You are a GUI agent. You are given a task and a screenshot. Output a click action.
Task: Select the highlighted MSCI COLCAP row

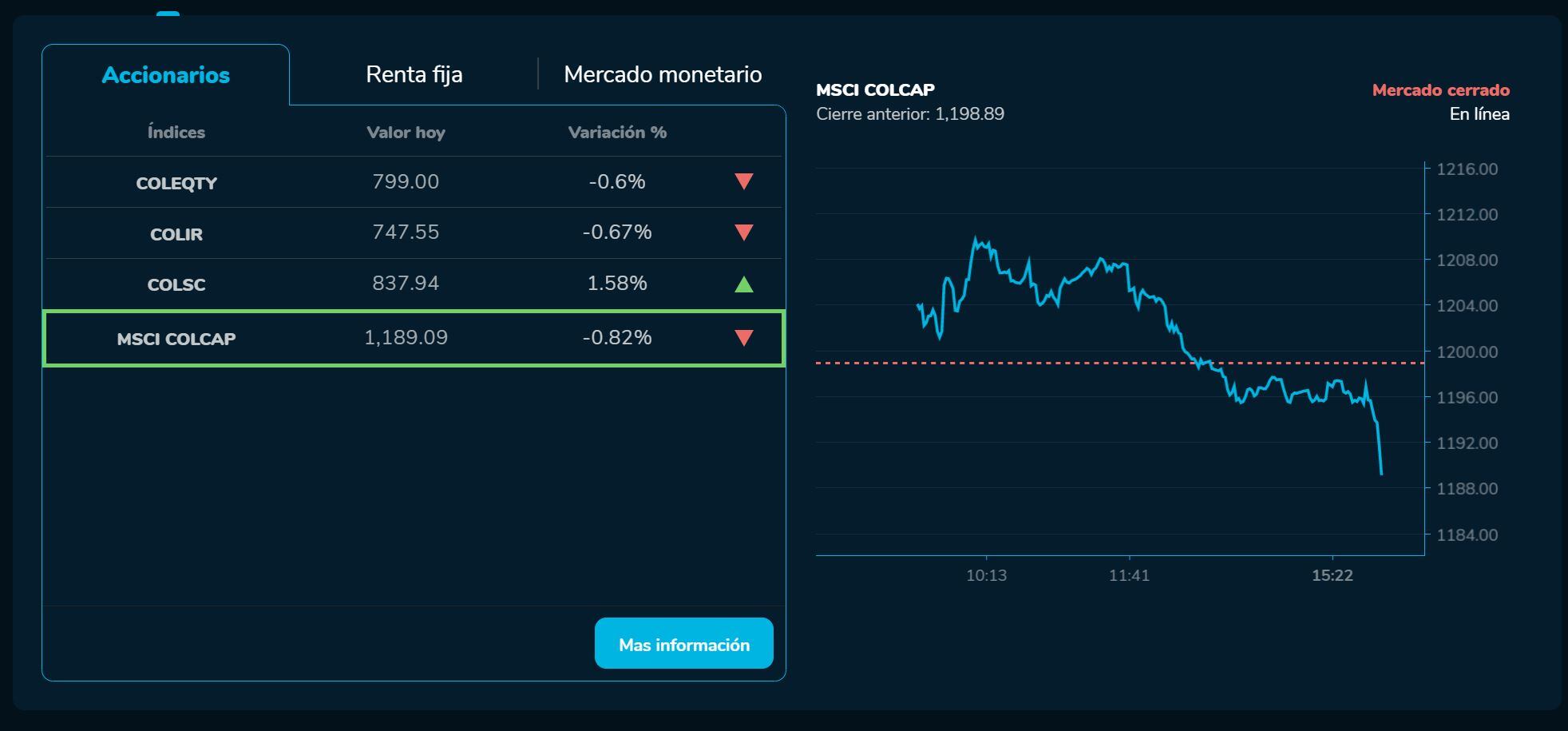pos(319,338)
